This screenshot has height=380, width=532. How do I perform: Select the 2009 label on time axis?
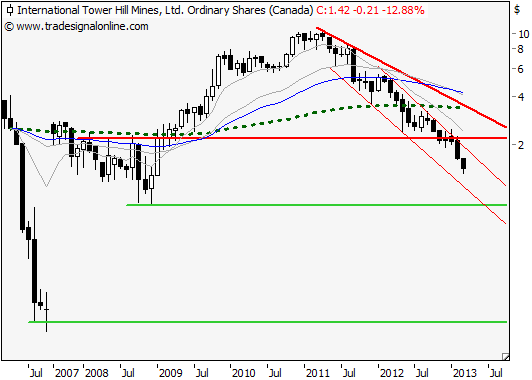point(171,373)
